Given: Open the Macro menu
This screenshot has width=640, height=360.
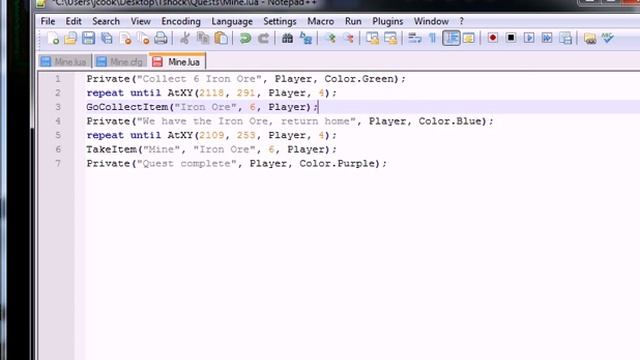Looking at the screenshot, I should click(320, 21).
